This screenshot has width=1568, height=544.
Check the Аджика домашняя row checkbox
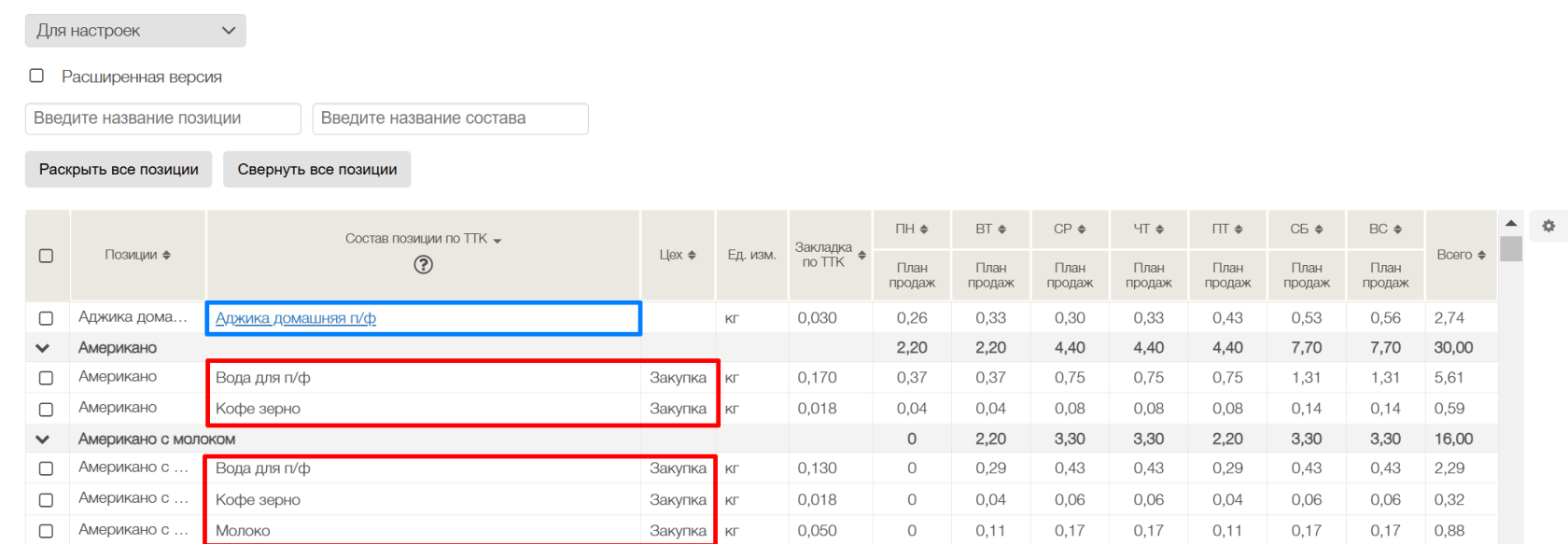46,318
